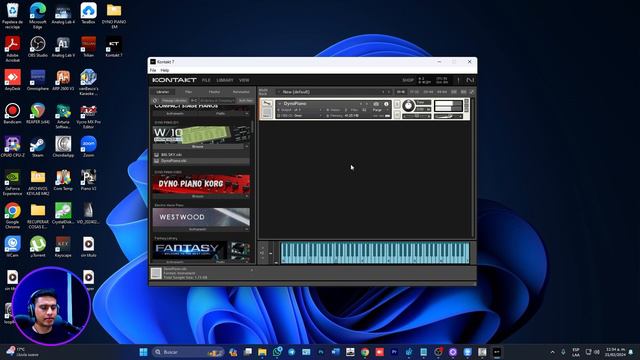Select MIDI channel page 01-16

401,92
